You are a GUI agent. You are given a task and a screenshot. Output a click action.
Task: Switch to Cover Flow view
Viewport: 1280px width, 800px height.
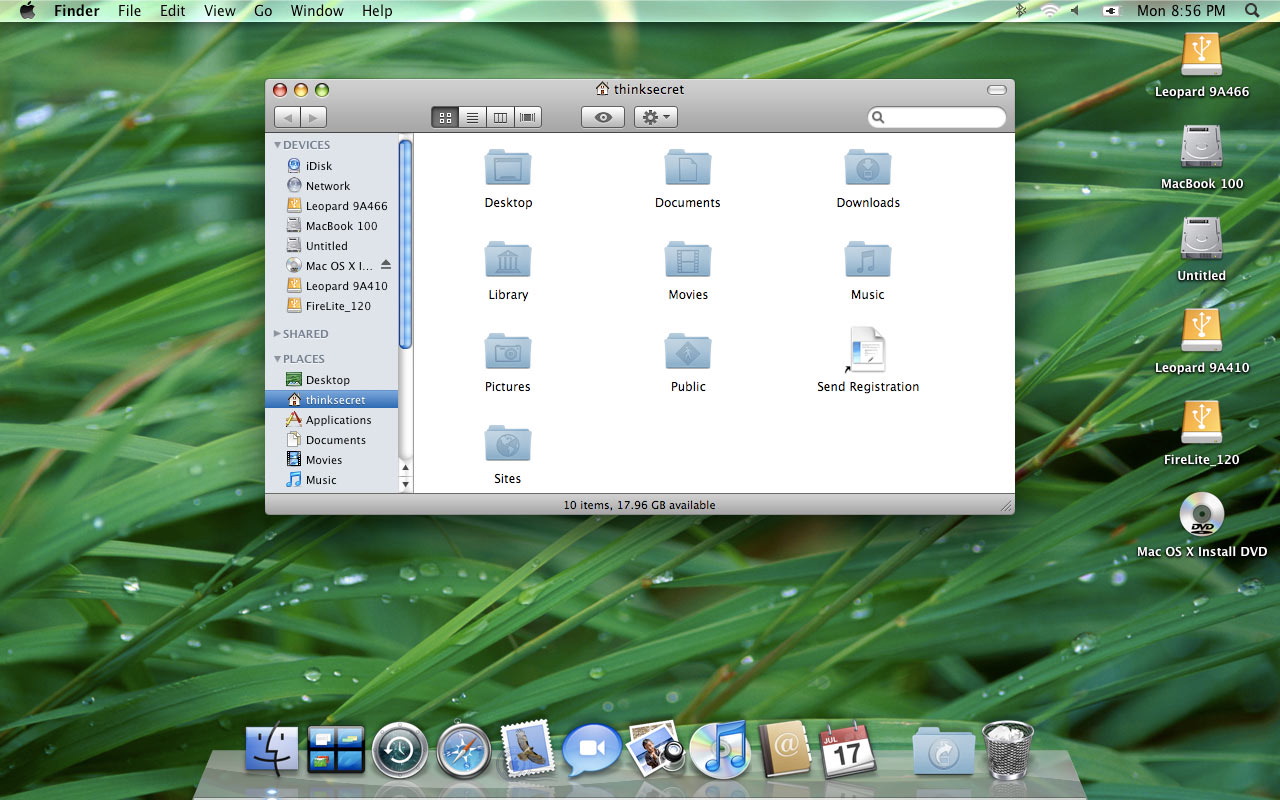point(527,116)
